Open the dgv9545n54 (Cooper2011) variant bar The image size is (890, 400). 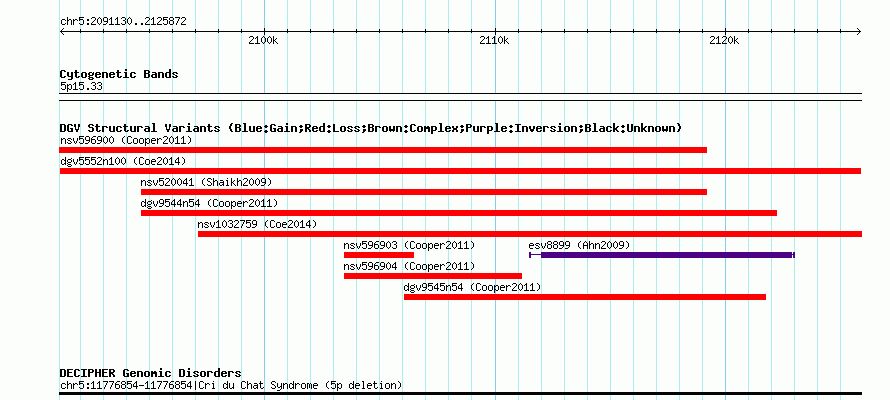585,297
